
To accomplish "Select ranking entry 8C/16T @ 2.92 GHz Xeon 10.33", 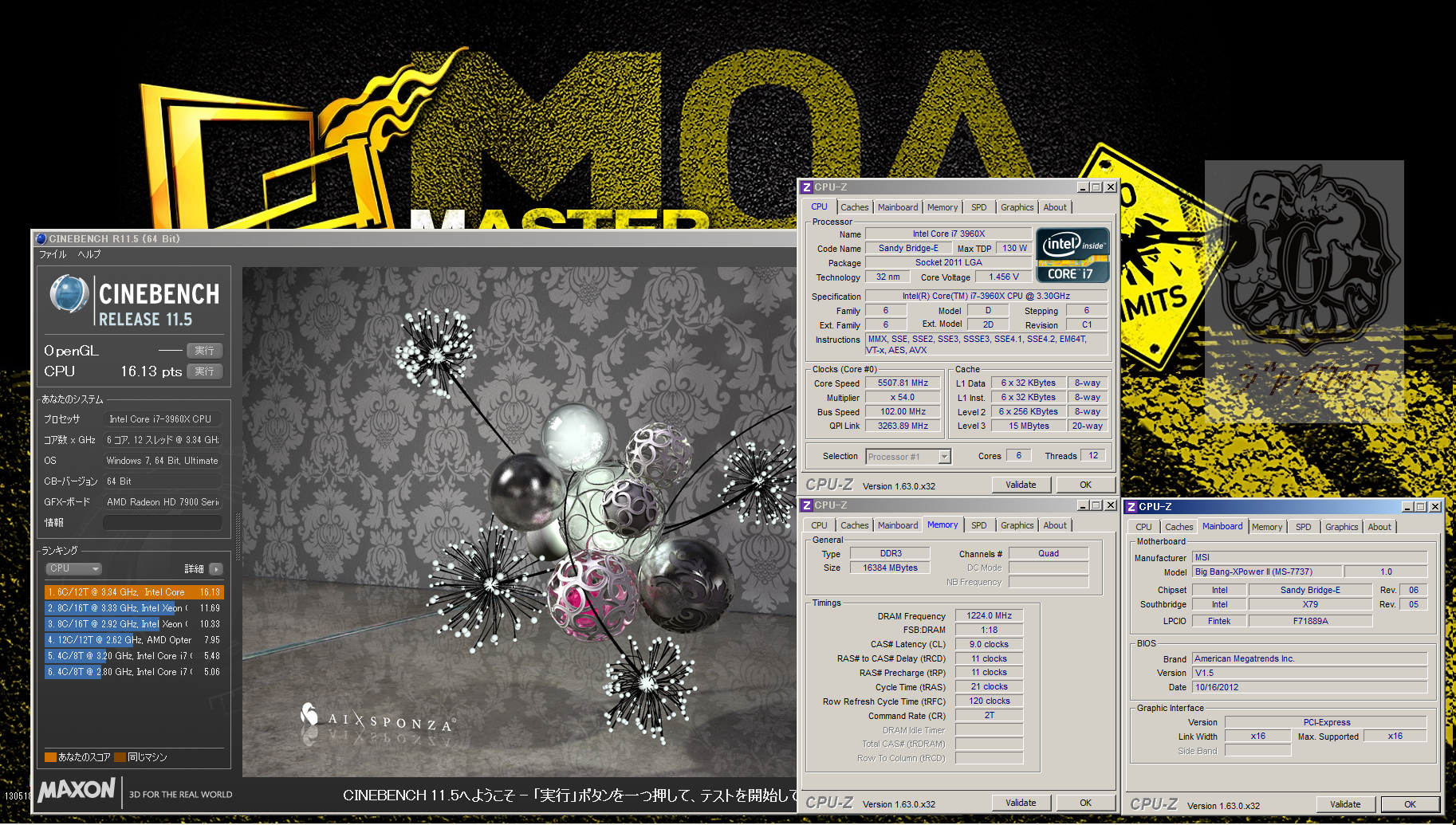I will 134,624.
